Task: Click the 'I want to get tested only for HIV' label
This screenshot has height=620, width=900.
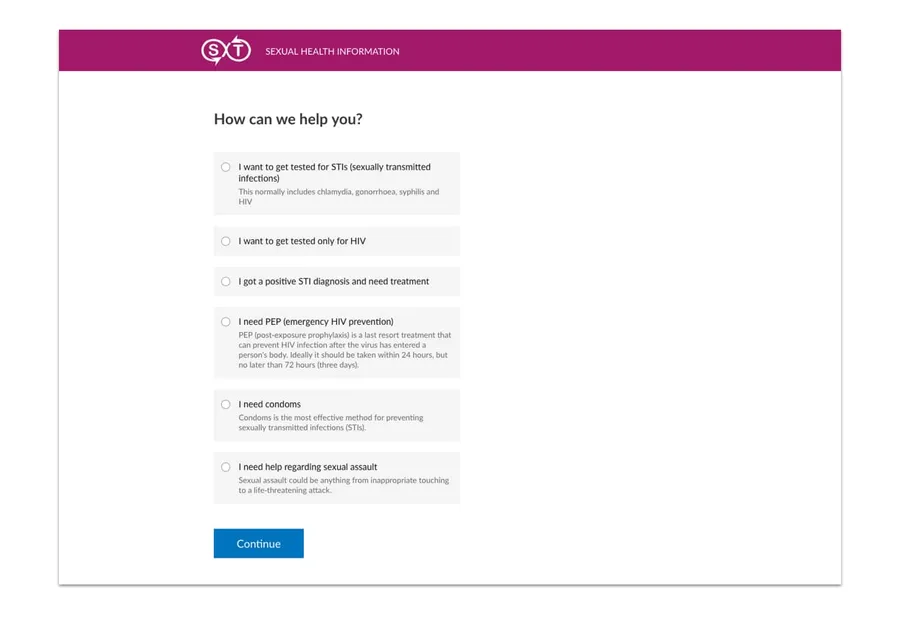Action: click(x=302, y=241)
